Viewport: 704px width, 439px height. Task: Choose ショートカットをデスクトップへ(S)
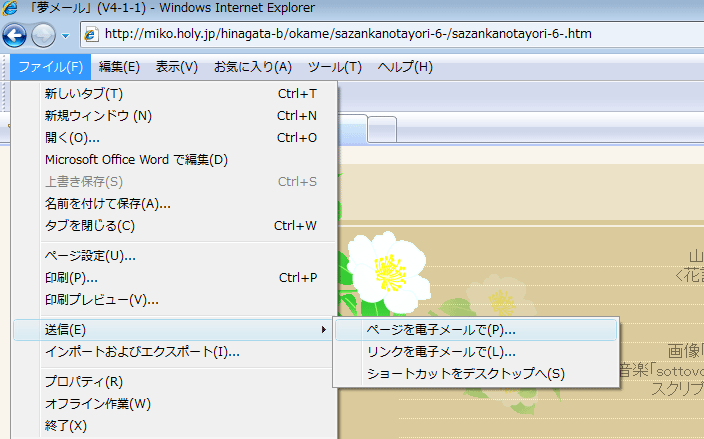[466, 374]
